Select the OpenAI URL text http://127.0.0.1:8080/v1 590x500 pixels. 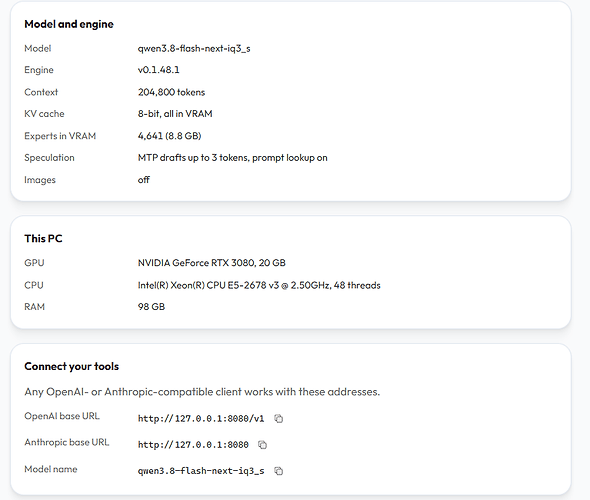pyautogui.click(x=201, y=418)
